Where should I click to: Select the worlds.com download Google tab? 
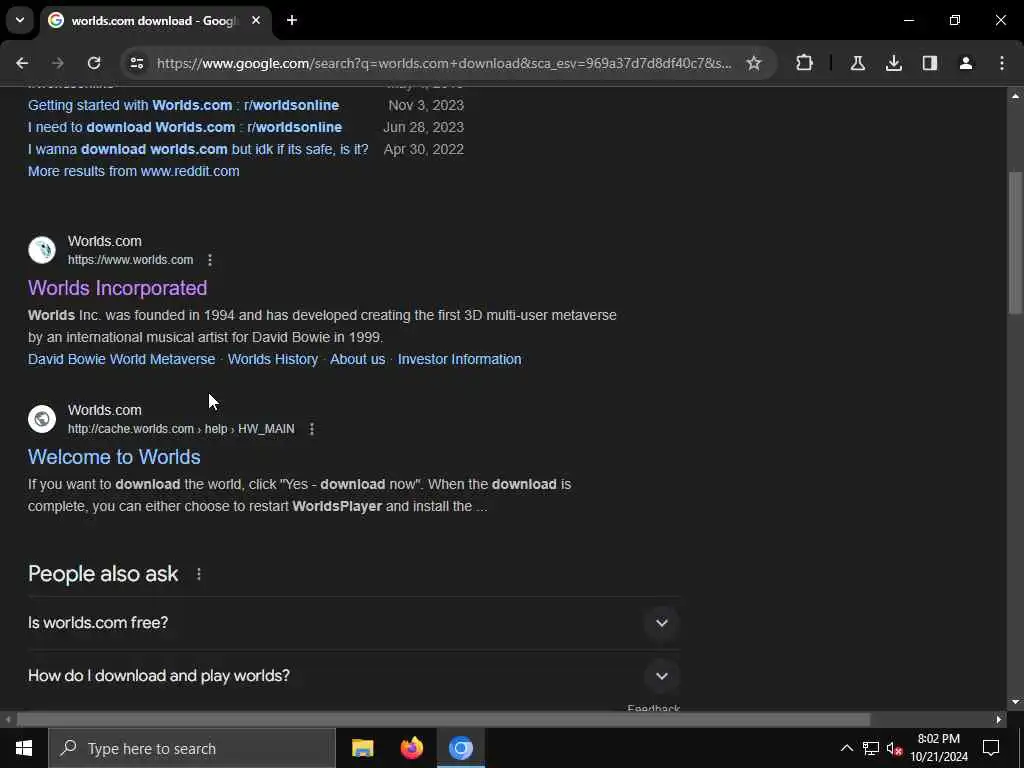[153, 21]
